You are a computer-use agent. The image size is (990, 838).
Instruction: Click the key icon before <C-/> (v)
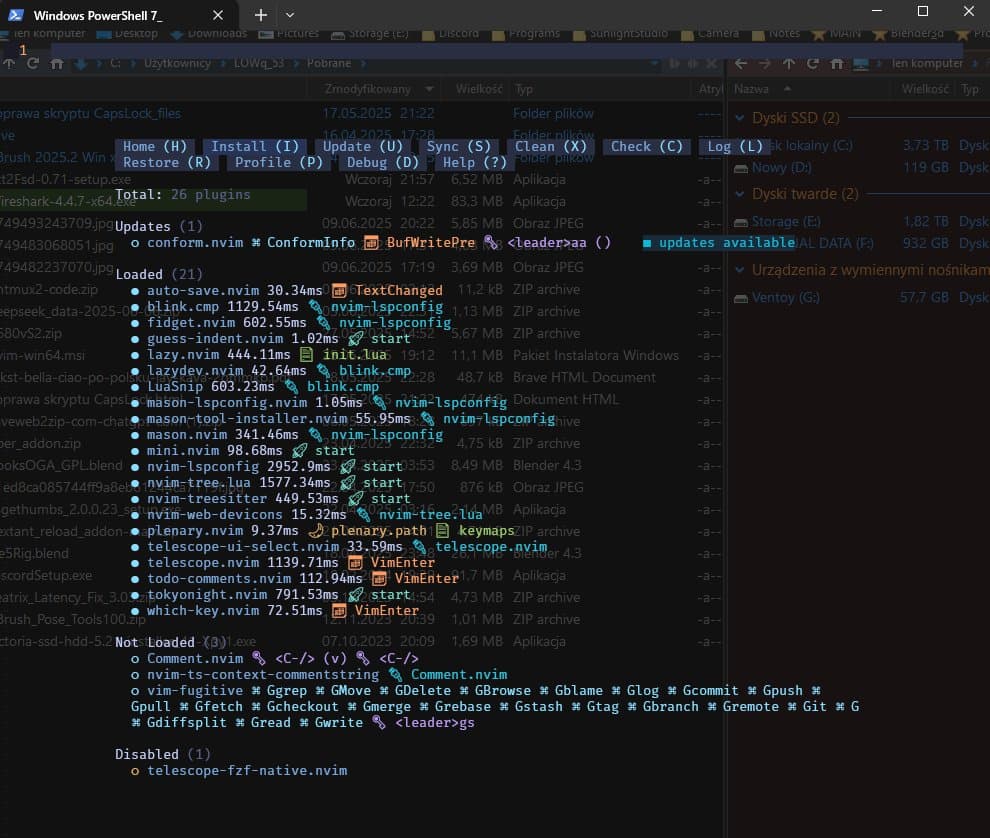pos(259,659)
